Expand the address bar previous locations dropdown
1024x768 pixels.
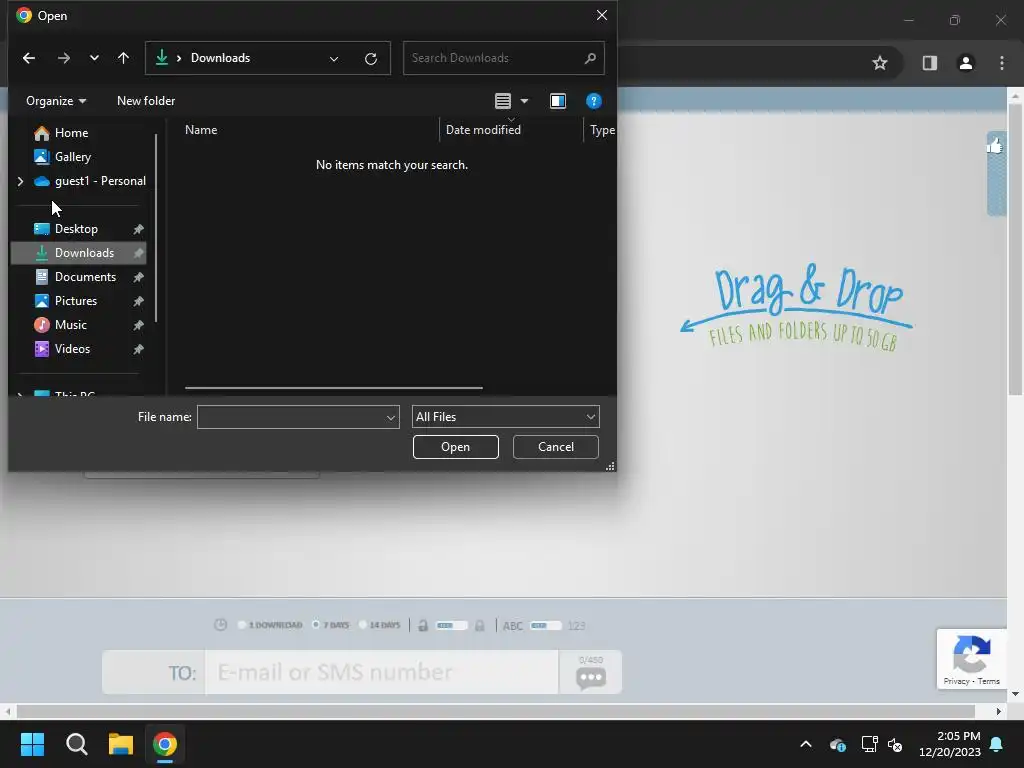[x=334, y=59]
